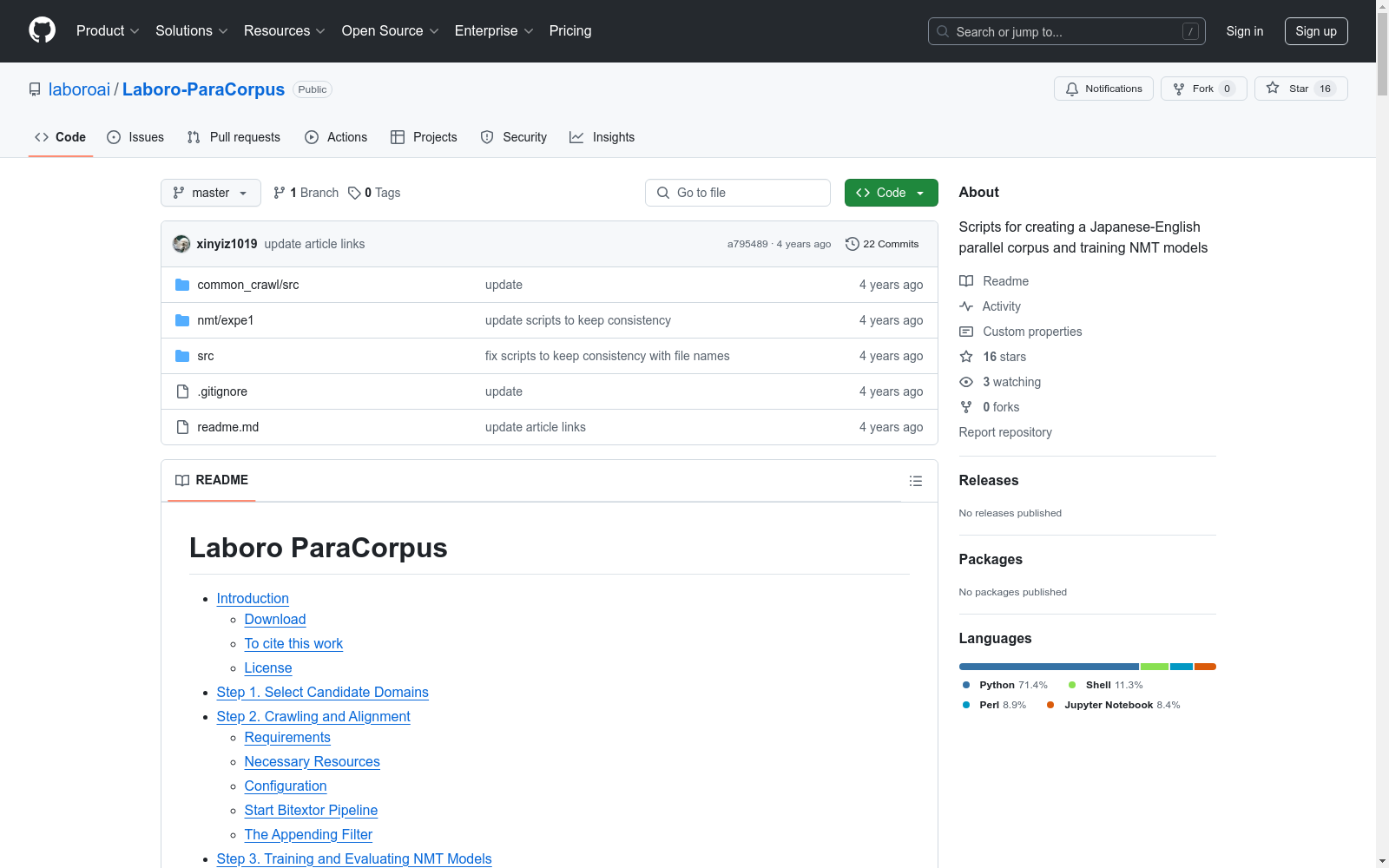
Task: Expand the green Code dropdown button
Action: (891, 193)
